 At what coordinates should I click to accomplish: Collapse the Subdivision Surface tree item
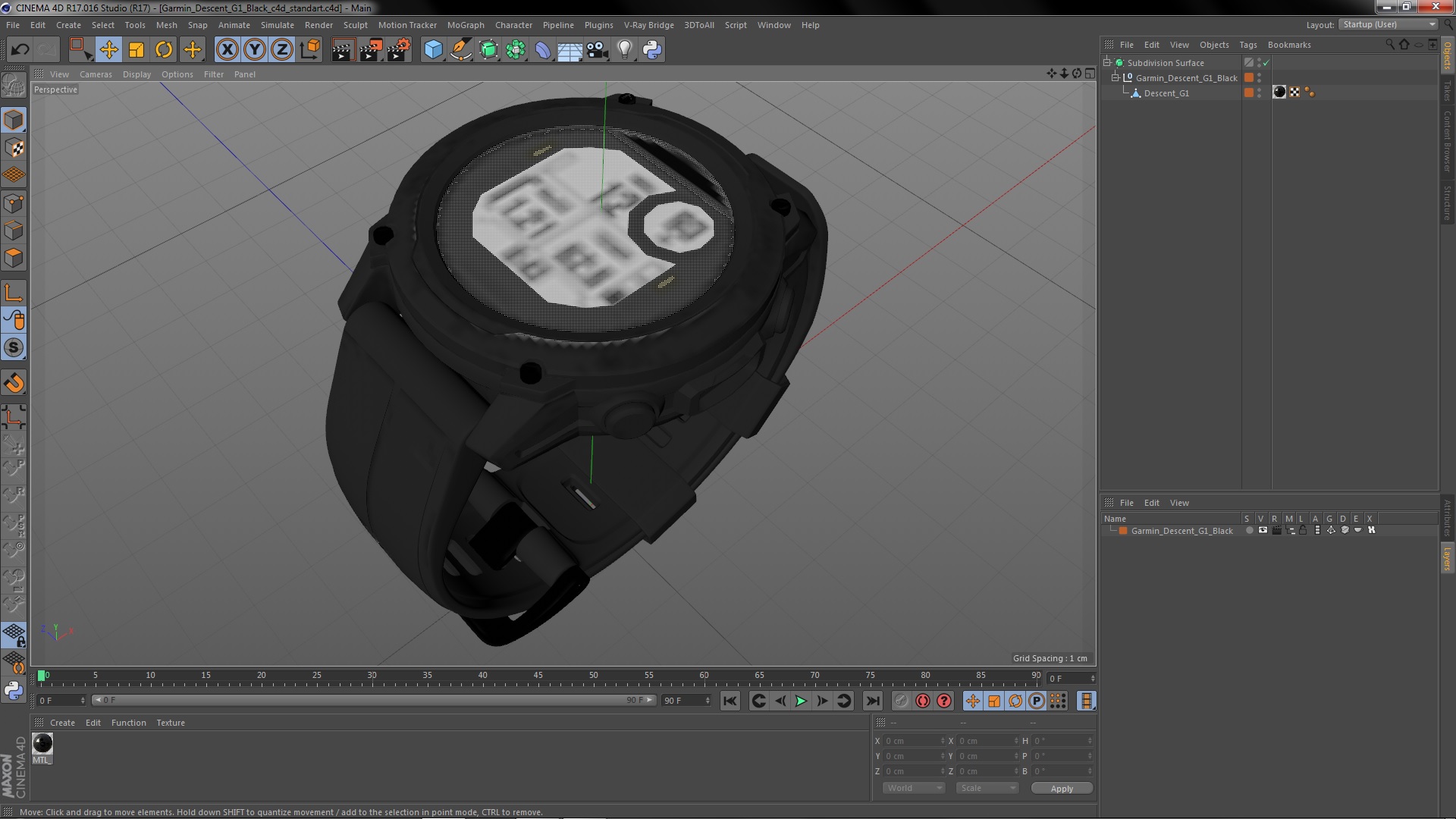(1107, 62)
